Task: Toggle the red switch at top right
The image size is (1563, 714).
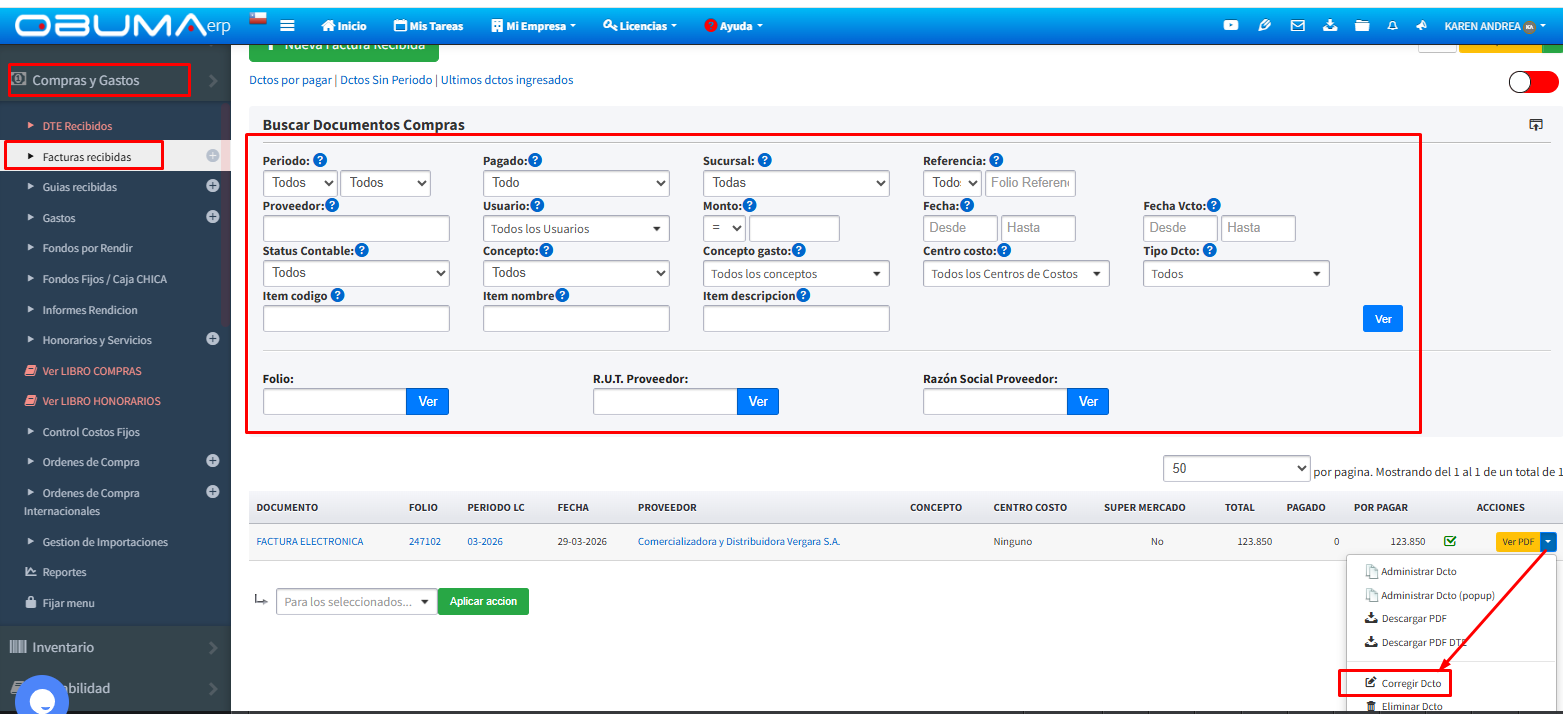Action: [x=1533, y=82]
